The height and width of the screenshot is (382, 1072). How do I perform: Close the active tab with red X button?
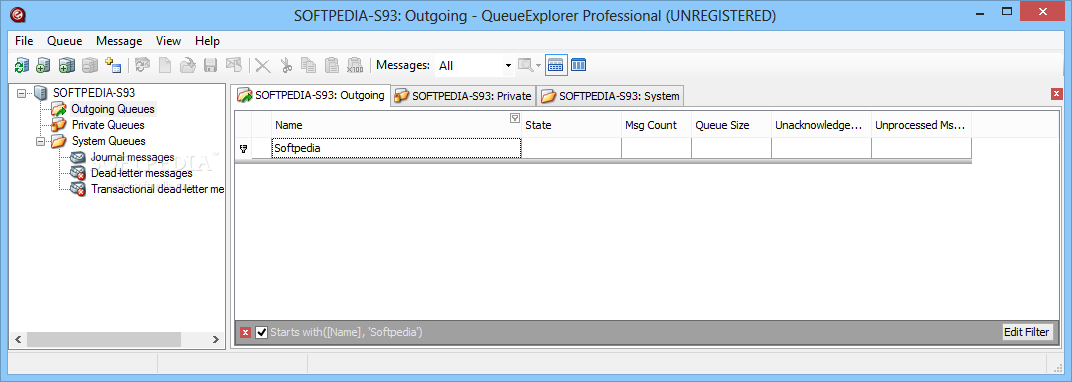click(x=1056, y=94)
